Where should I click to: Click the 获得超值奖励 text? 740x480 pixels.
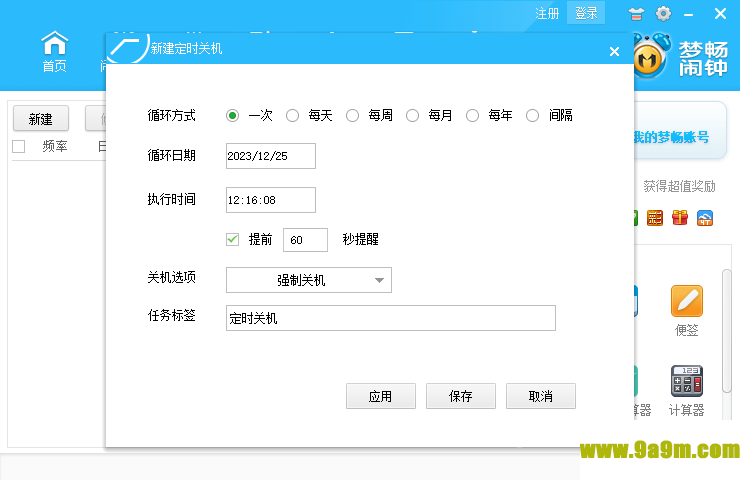pos(679,186)
